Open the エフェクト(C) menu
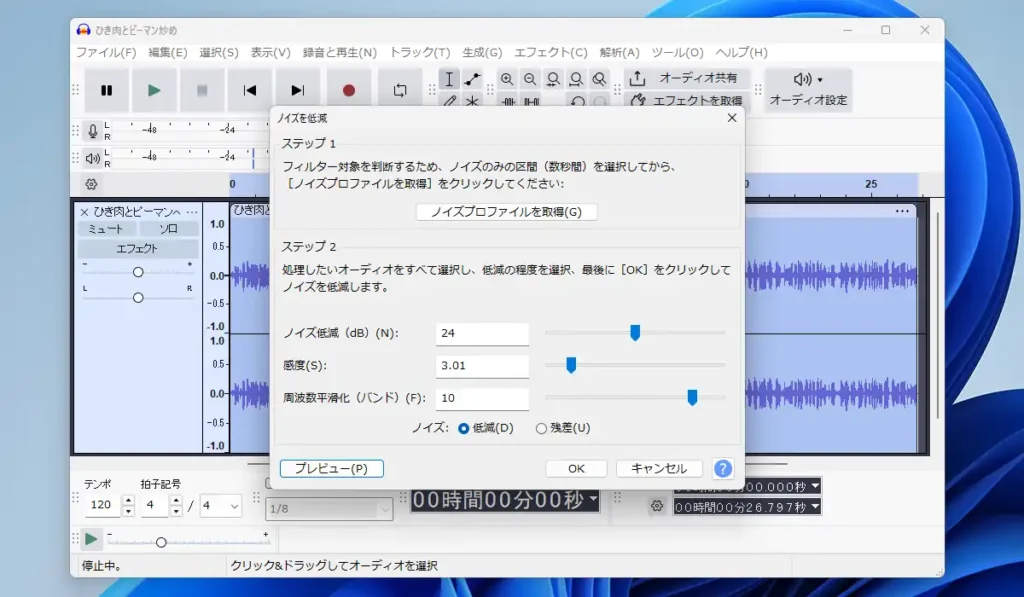The height and width of the screenshot is (597, 1024). [549, 53]
